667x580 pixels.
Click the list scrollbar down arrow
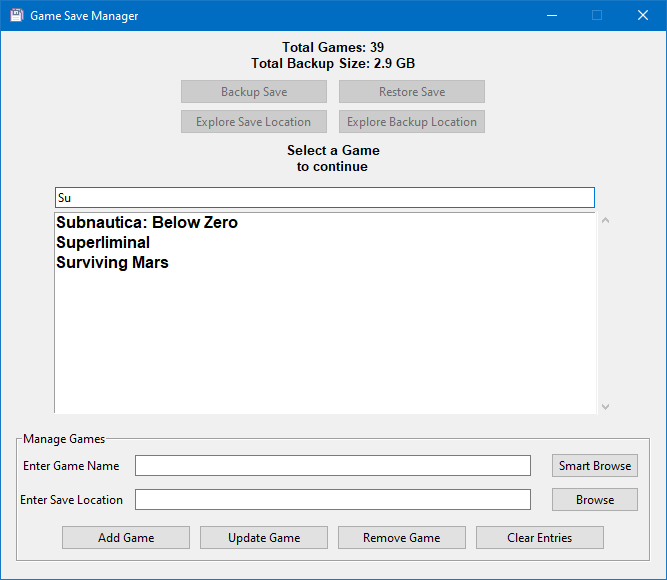[606, 407]
